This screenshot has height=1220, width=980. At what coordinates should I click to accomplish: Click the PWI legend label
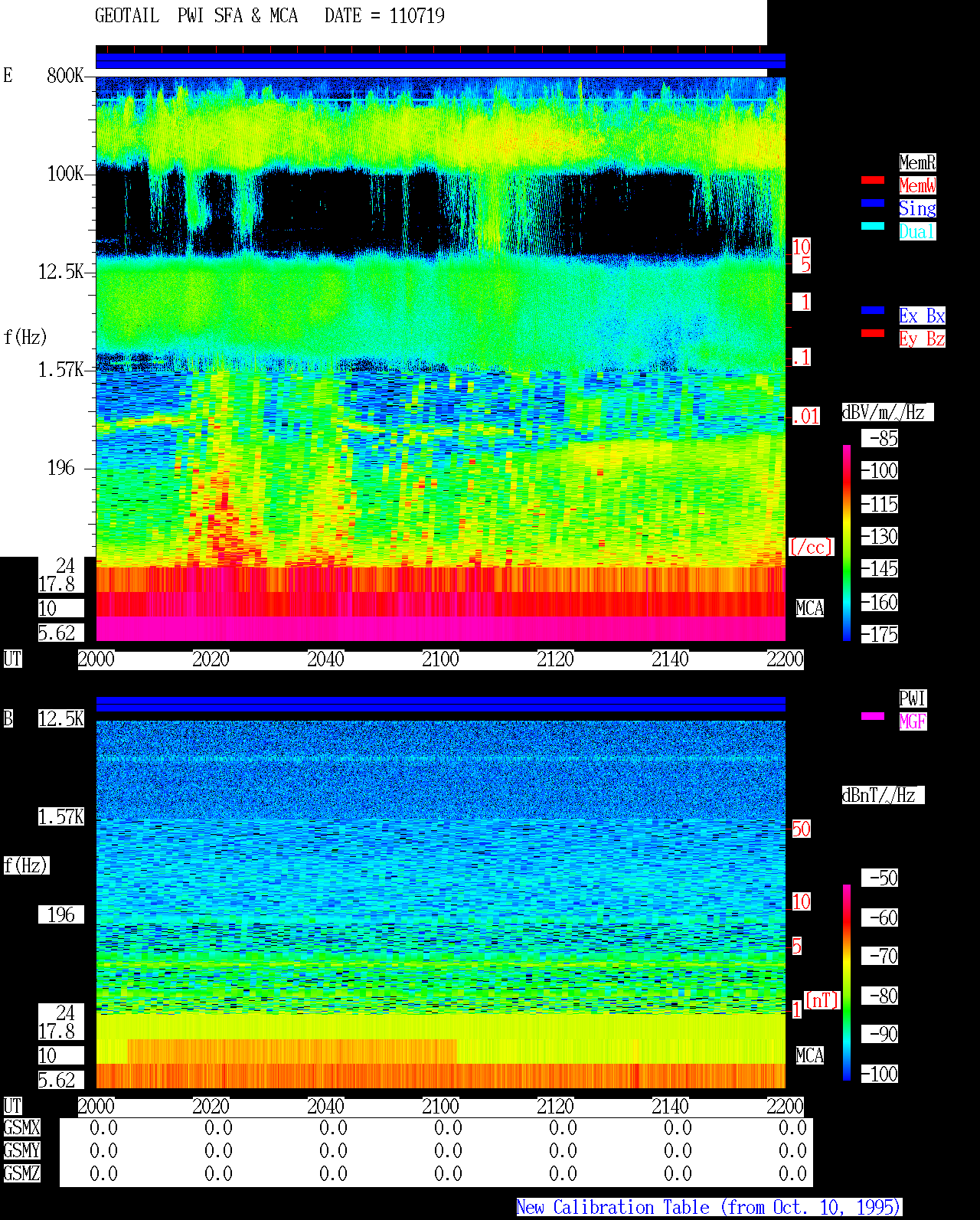click(913, 698)
